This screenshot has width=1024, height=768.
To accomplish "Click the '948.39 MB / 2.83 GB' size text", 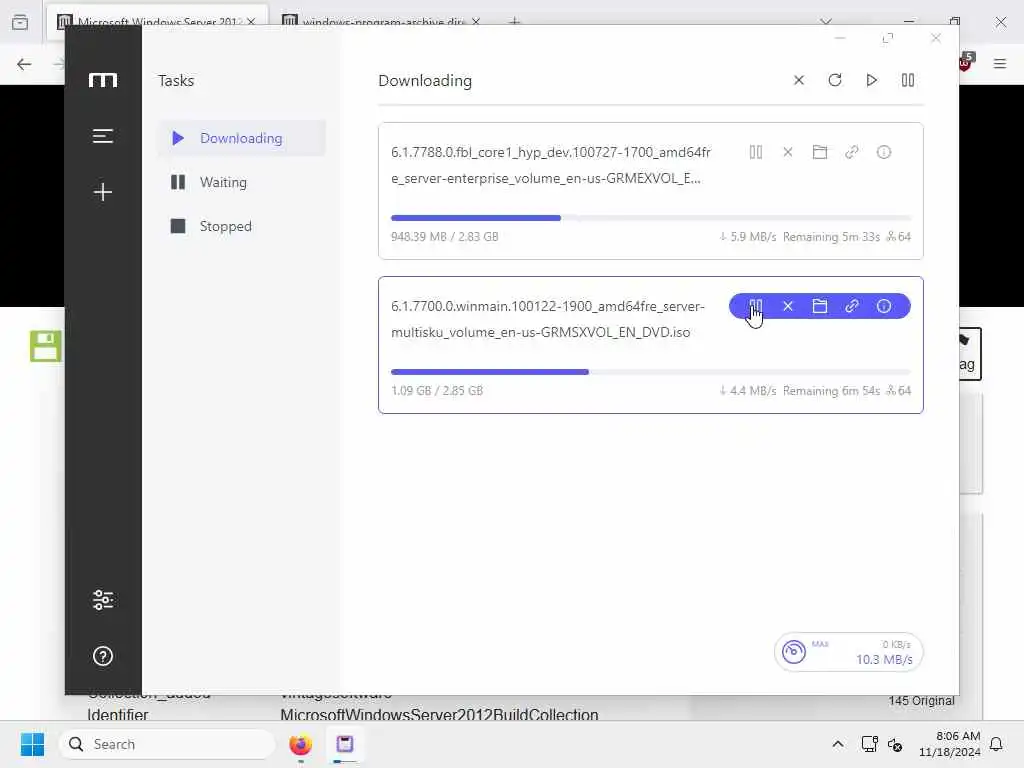I will [x=445, y=236].
